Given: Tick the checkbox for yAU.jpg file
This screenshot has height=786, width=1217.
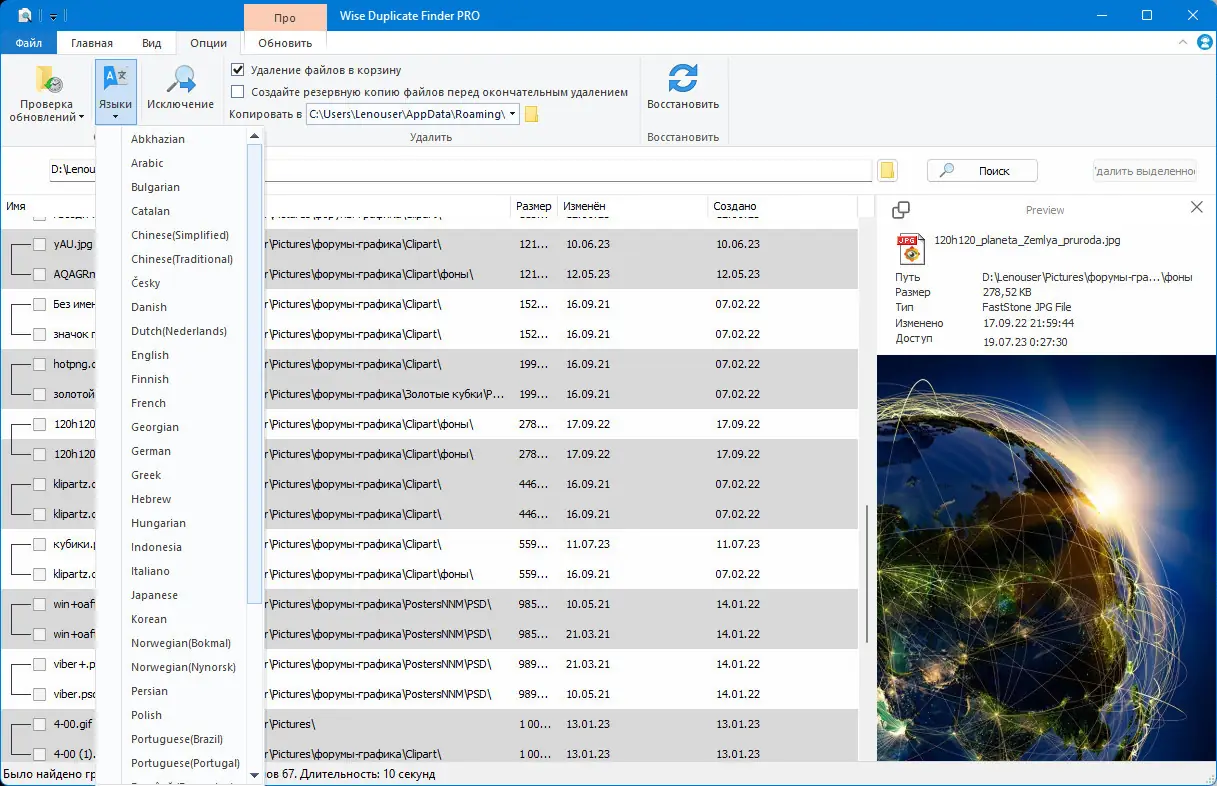Looking at the screenshot, I should coord(39,244).
